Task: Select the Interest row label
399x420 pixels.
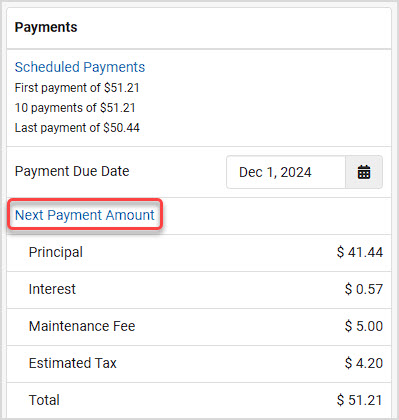Action: pyautogui.click(x=52, y=289)
